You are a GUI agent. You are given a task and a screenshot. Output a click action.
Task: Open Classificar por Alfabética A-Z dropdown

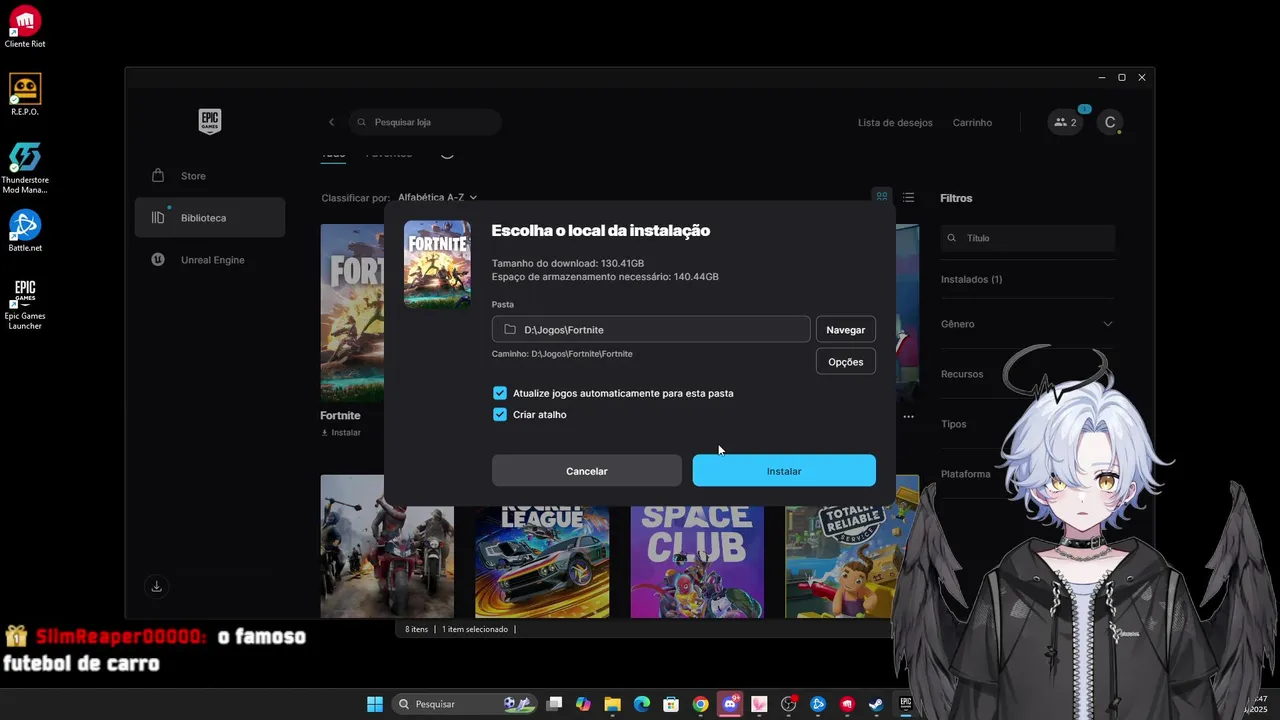click(x=437, y=198)
